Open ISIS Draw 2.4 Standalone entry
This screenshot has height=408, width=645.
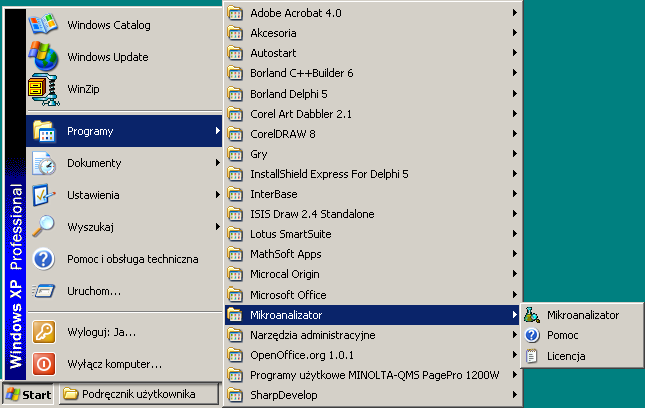click(x=374, y=214)
